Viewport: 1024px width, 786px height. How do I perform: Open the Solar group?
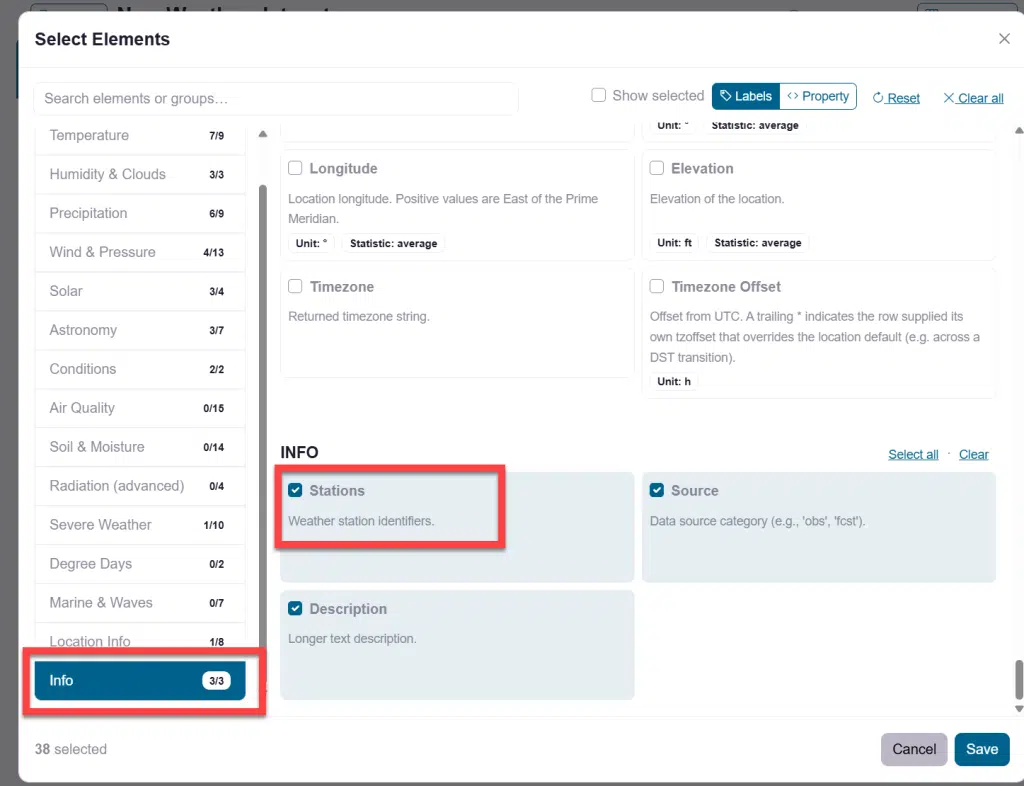point(140,291)
